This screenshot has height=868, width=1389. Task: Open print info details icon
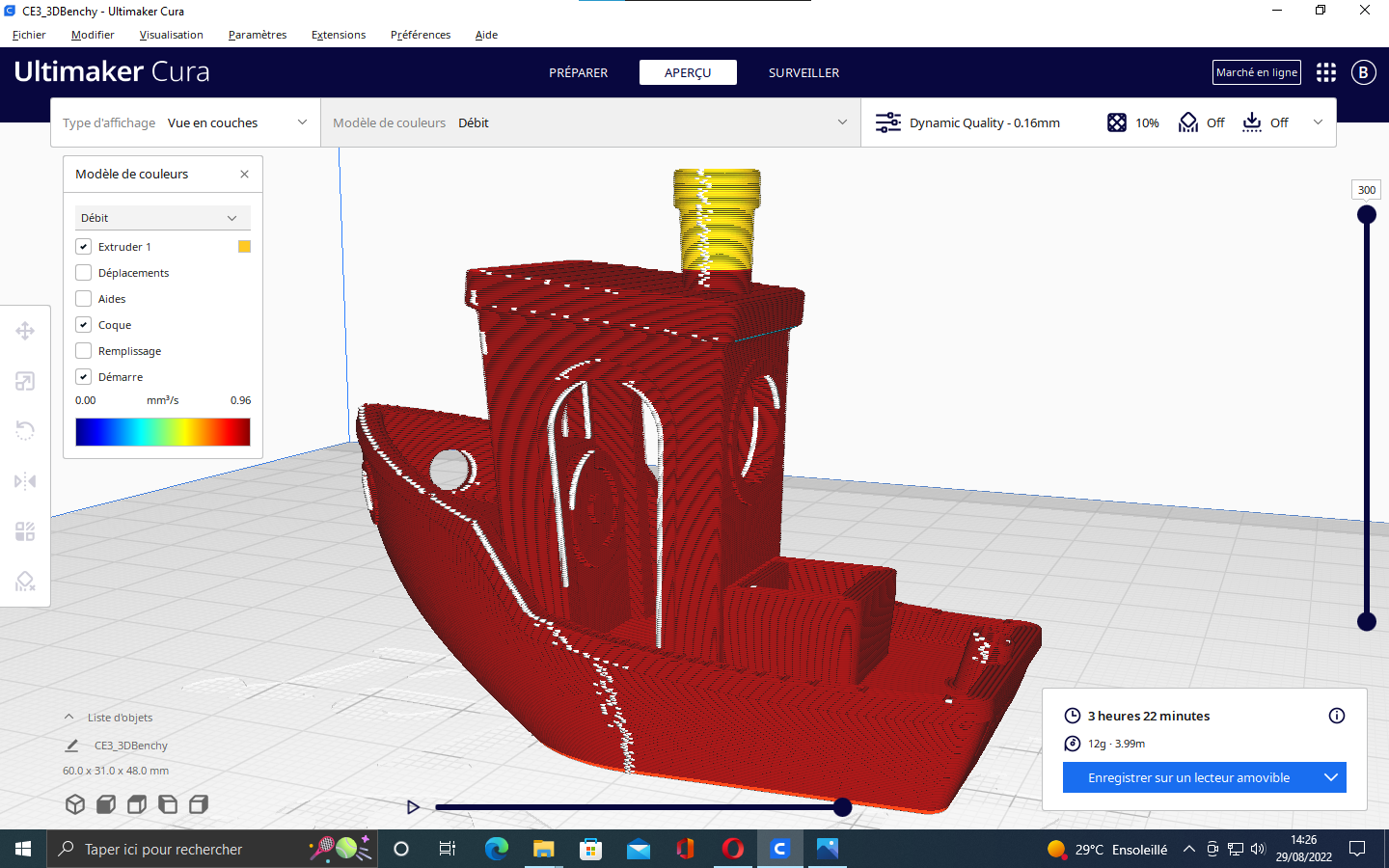click(x=1337, y=716)
